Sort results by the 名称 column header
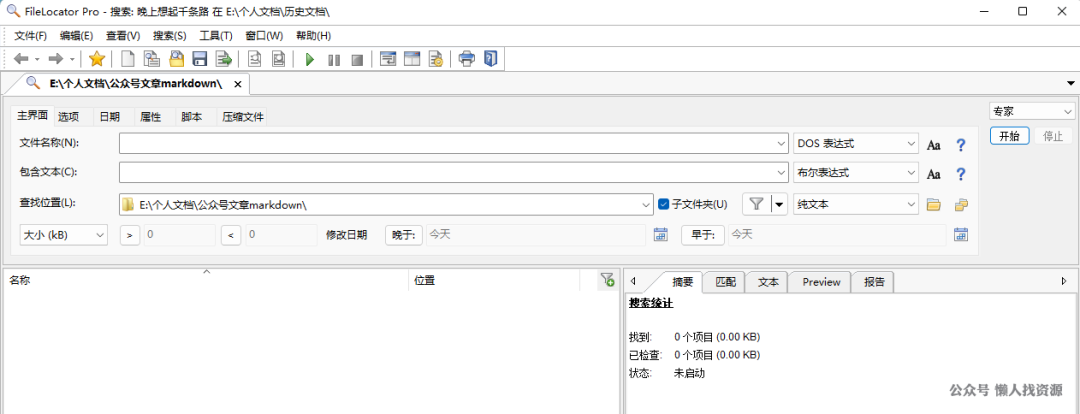Image resolution: width=1080 pixels, height=414 pixels. click(205, 280)
